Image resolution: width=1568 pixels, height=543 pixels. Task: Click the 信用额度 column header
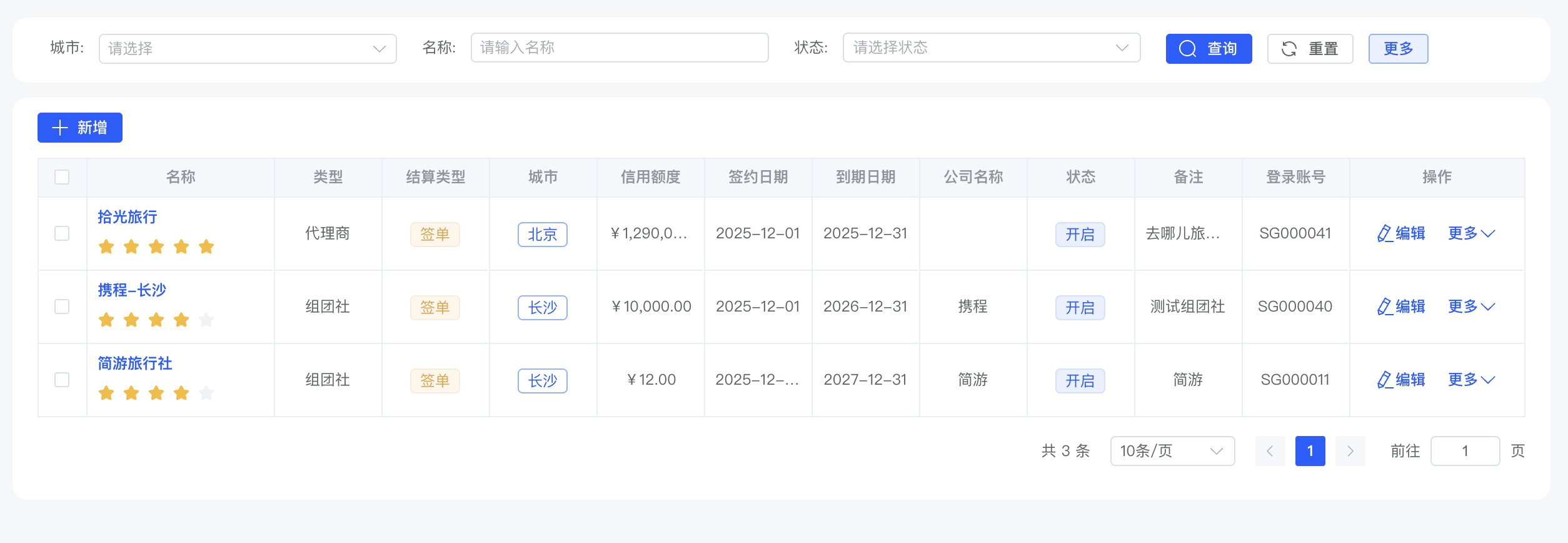pos(650,177)
